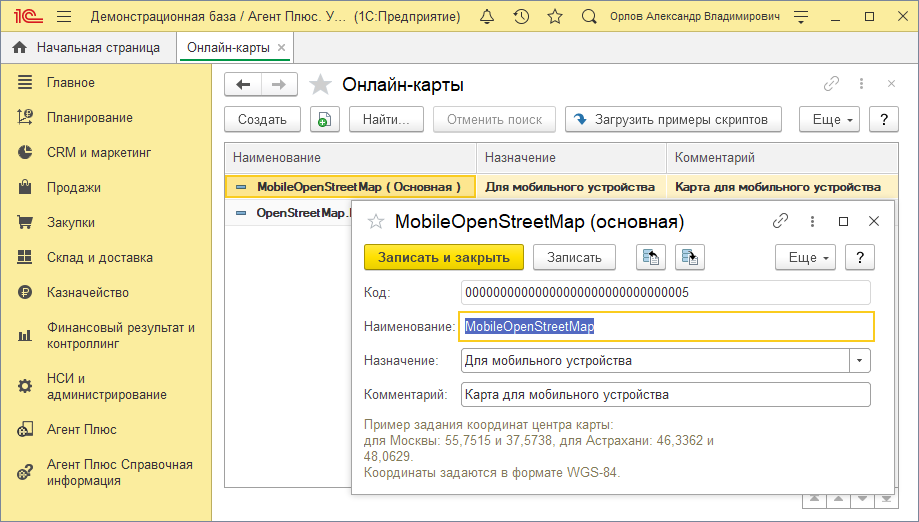This screenshot has width=919, height=522.
Task: Open the CRM и маркетинг section
Action: (98, 152)
